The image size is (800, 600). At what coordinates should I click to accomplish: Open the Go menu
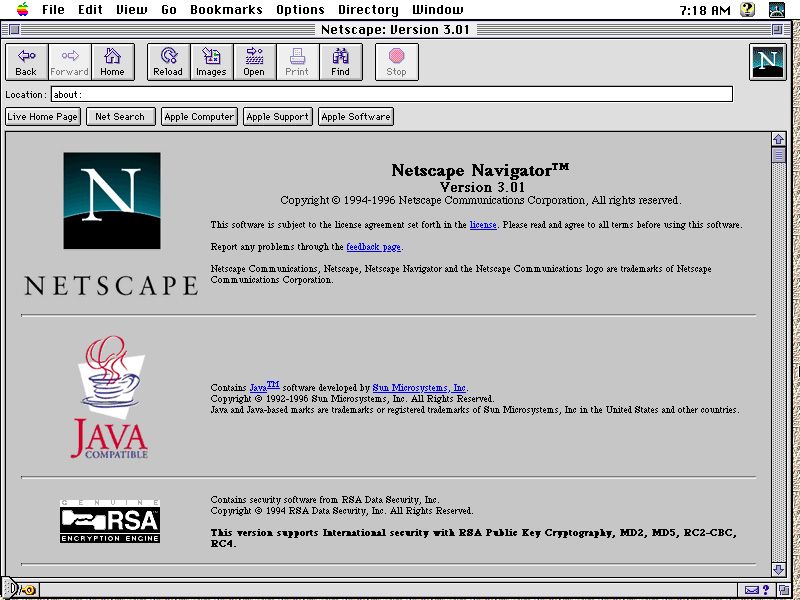168,9
